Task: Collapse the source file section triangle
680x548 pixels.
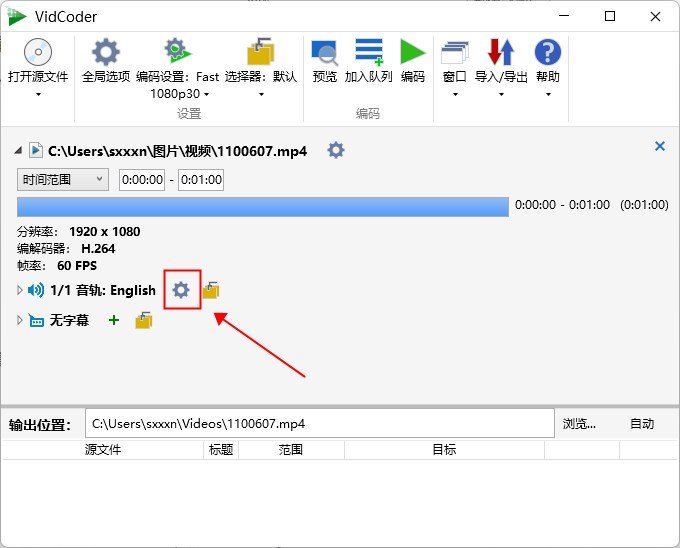Action: click(x=18, y=150)
